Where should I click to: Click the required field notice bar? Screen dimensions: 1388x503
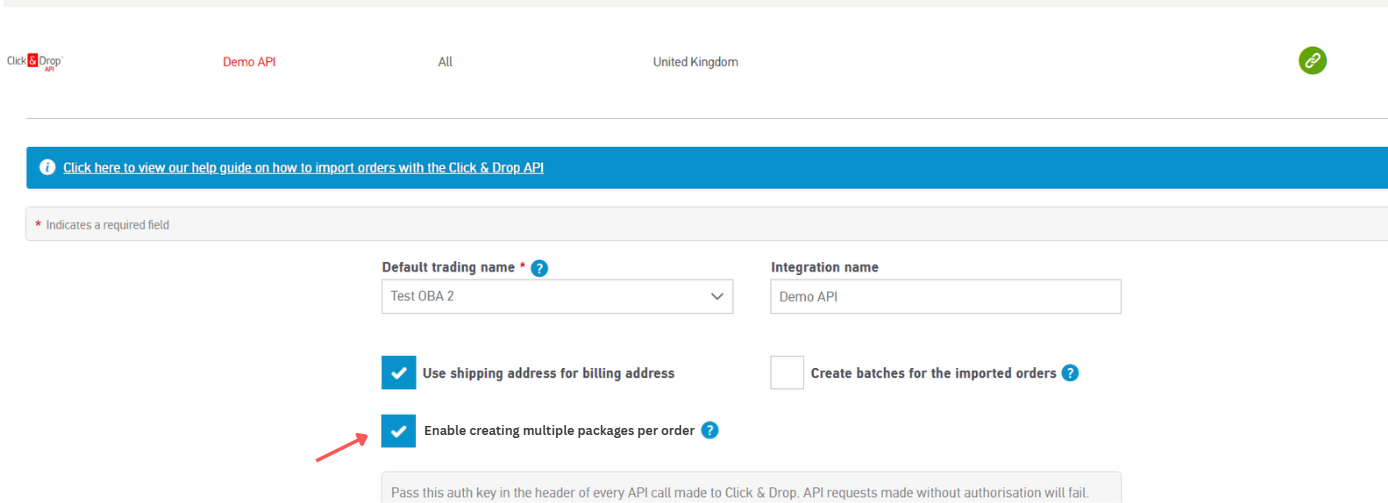[x=700, y=225]
